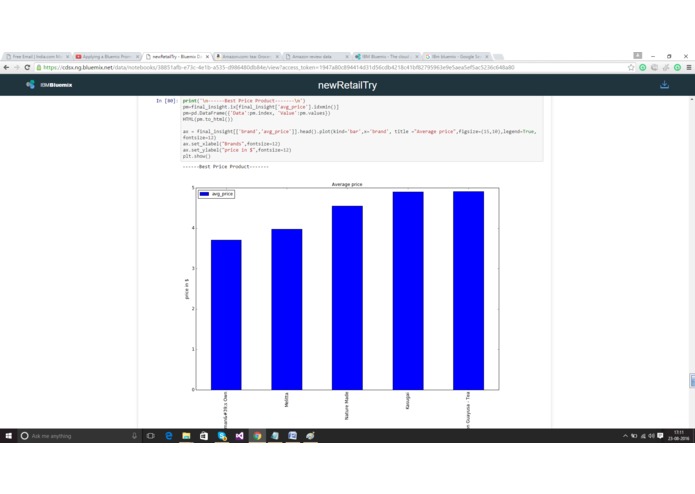The width and height of the screenshot is (695, 494).
Task: Click the newRetailTry notebook title
Action: (x=348, y=85)
